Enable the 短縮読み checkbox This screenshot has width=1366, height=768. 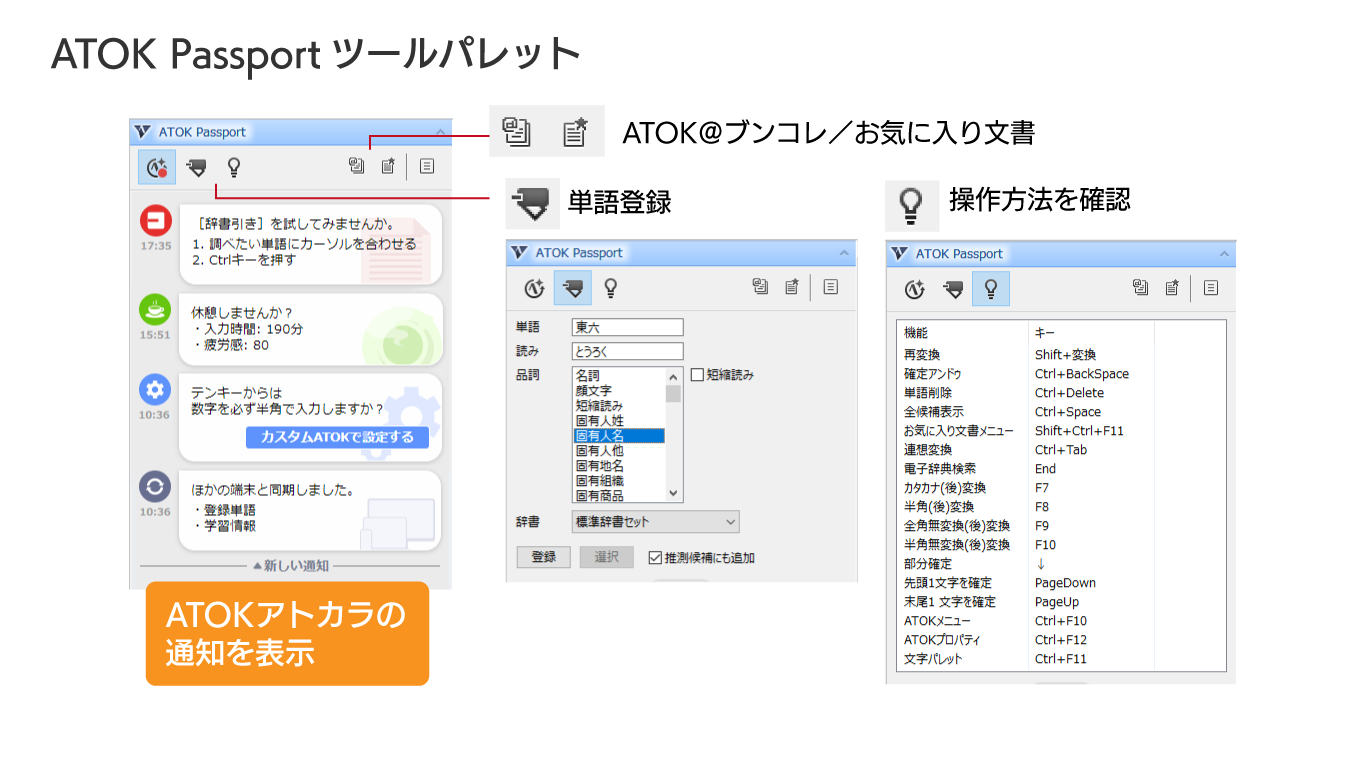click(x=698, y=375)
